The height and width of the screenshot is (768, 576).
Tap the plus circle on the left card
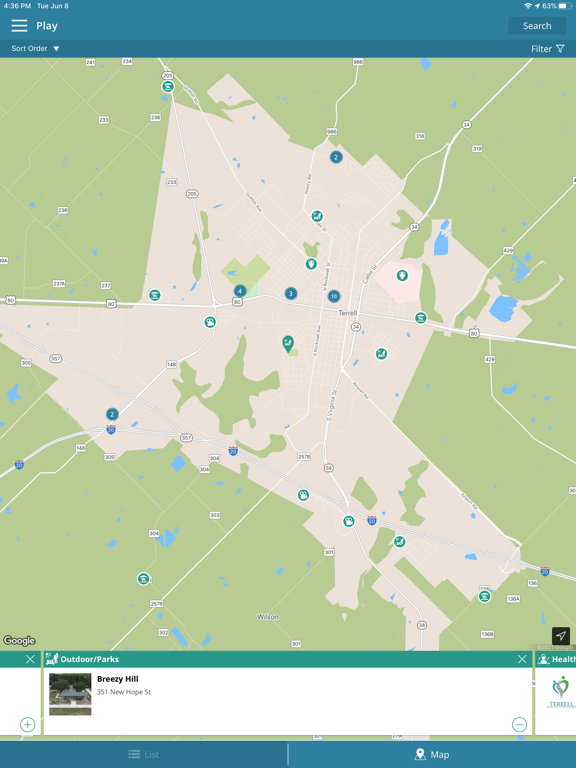pos(27,724)
